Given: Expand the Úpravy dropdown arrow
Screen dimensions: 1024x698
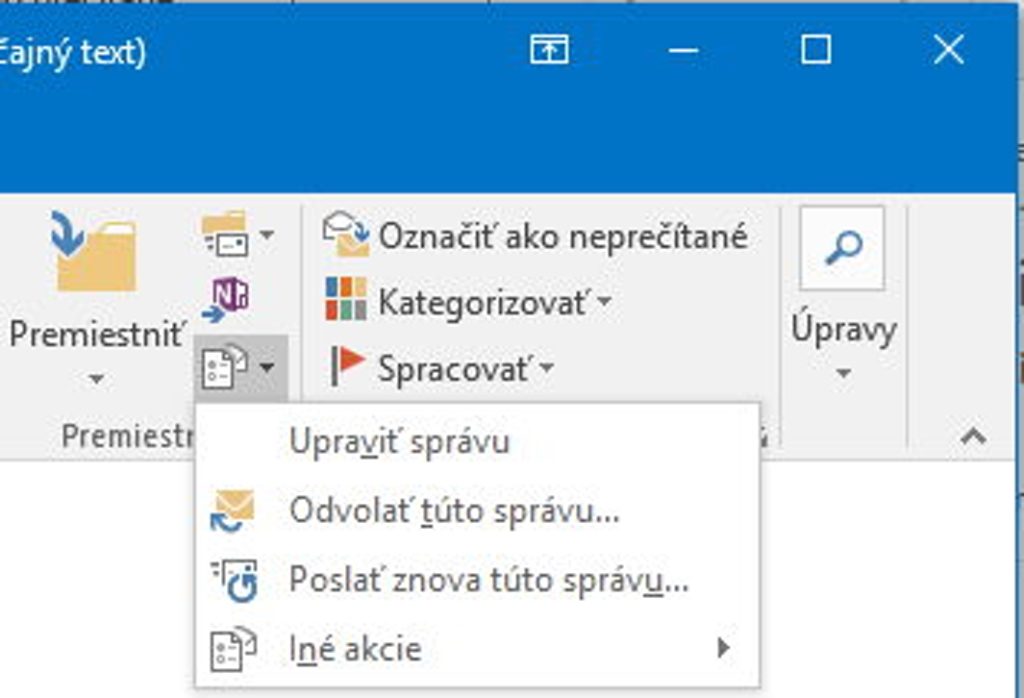Looking at the screenshot, I should click(843, 374).
